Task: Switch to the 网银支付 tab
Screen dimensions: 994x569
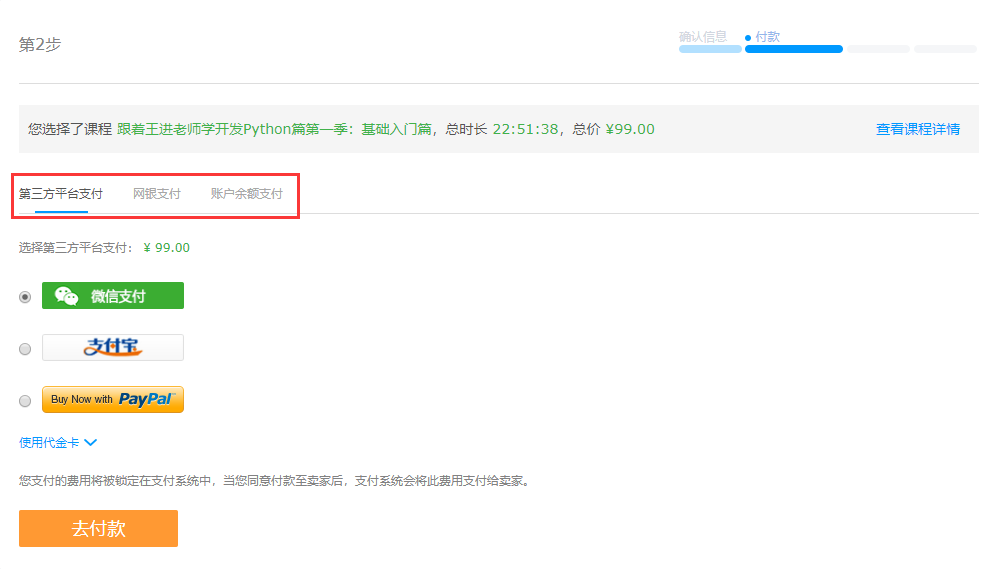Action: pos(157,194)
